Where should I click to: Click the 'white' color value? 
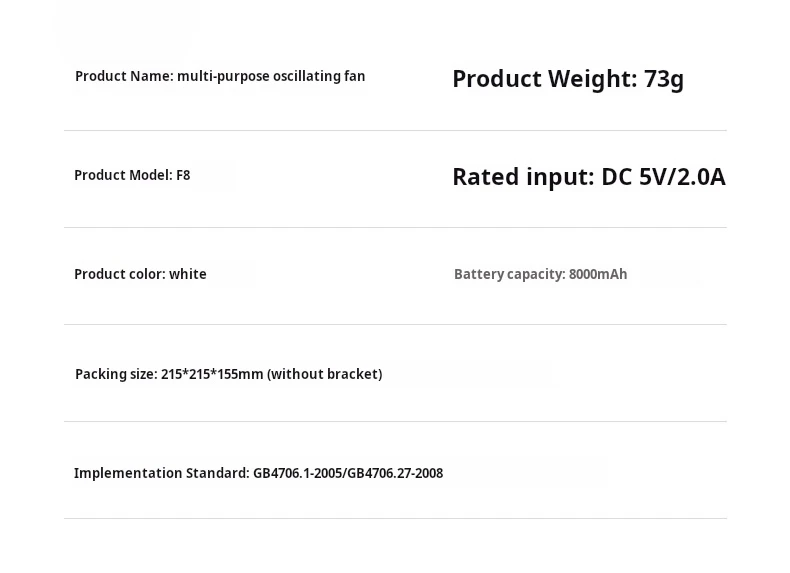click(x=188, y=274)
